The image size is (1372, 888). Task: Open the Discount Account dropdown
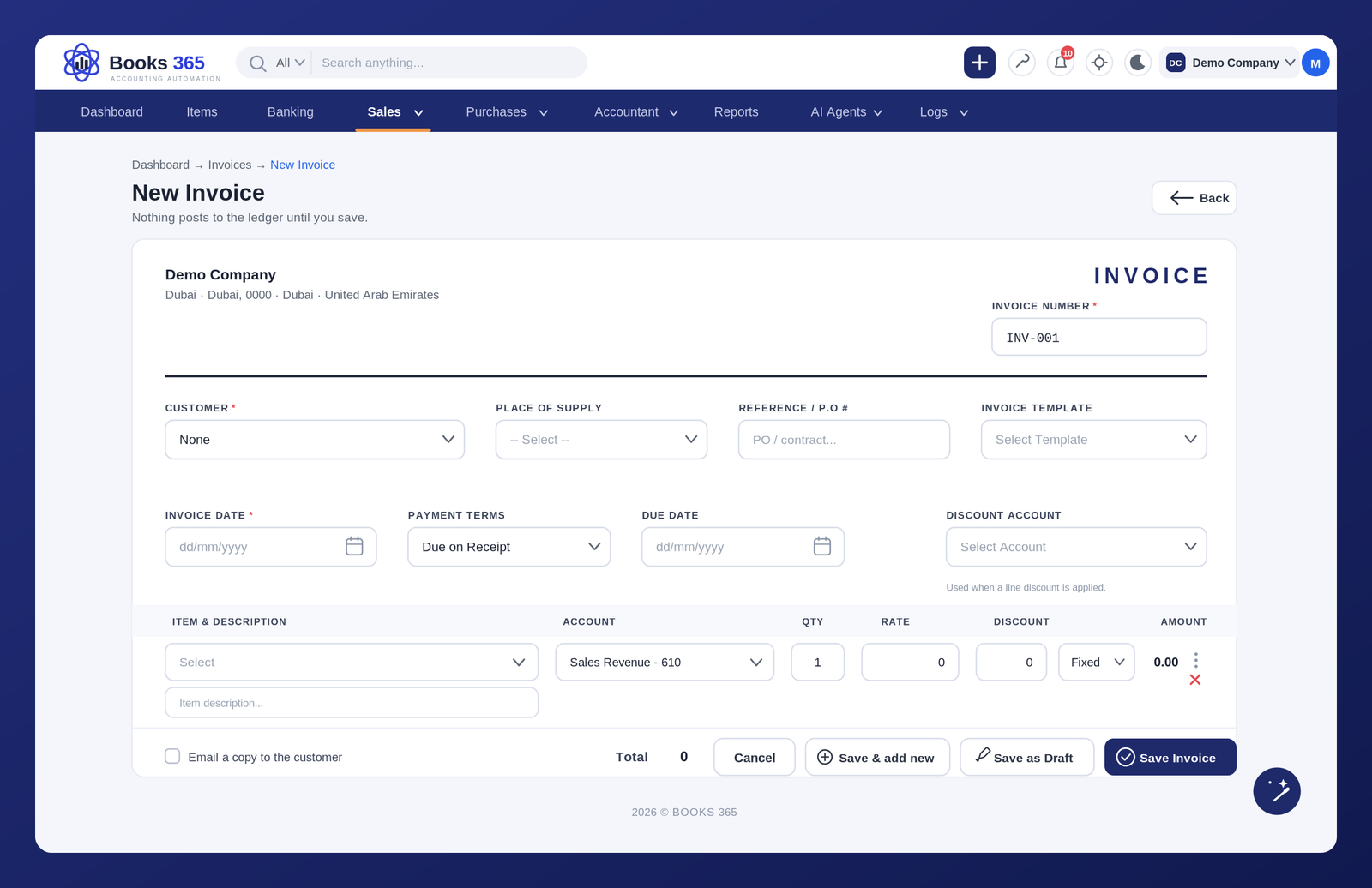pyautogui.click(x=1076, y=547)
